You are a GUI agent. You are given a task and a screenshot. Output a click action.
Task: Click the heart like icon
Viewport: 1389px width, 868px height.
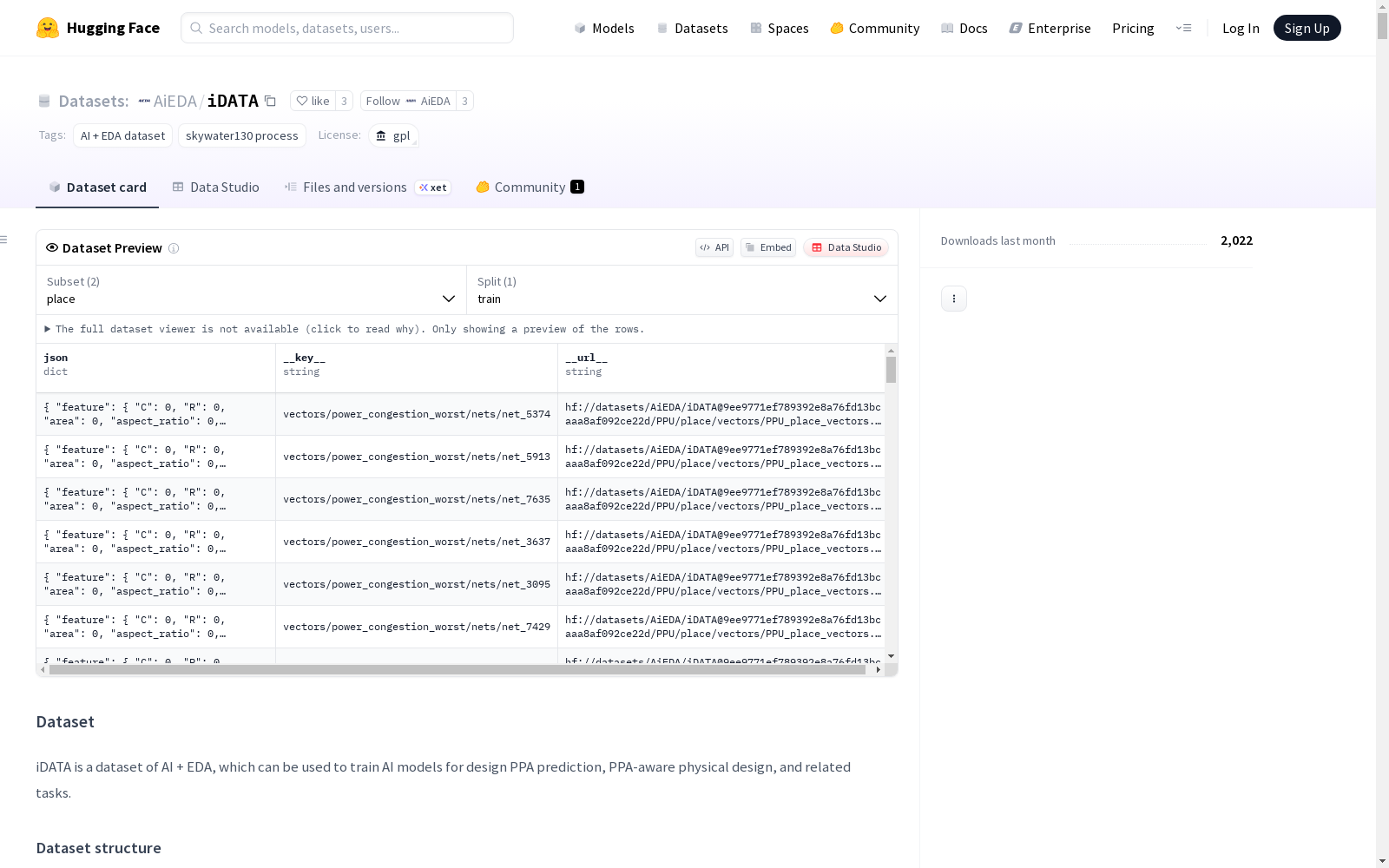[302, 101]
